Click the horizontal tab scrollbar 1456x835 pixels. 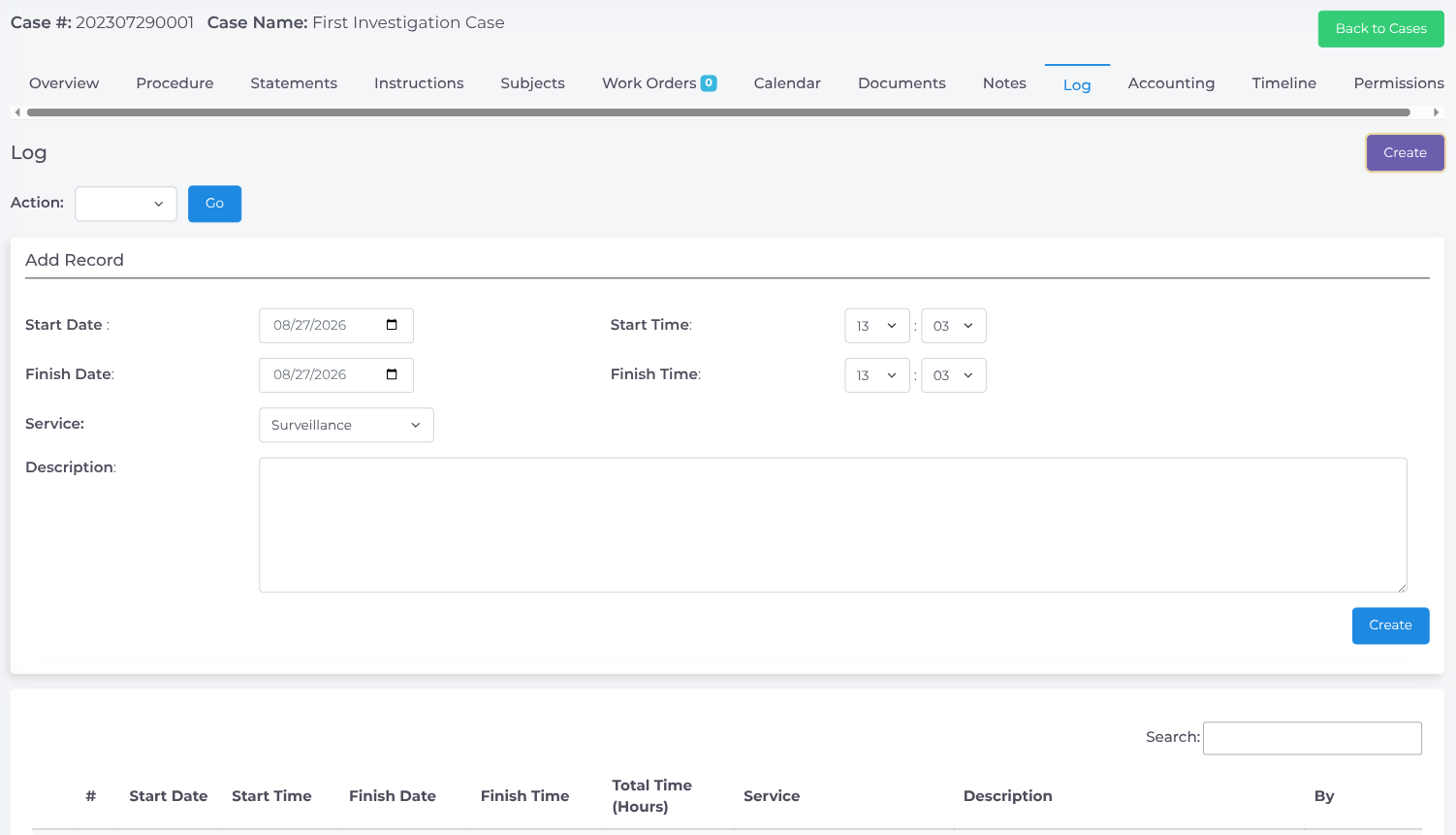point(718,112)
